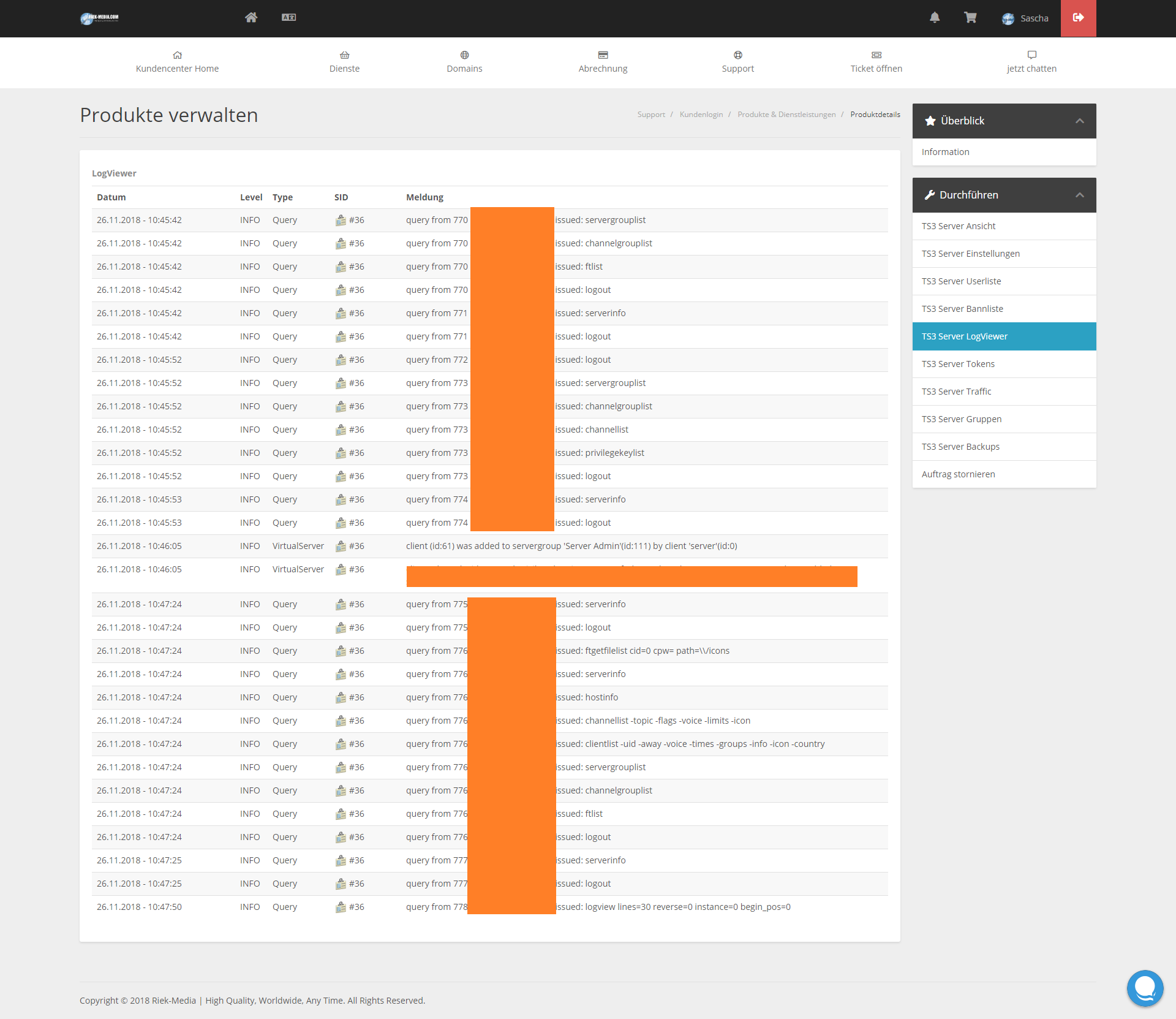
Task: Click server icon in first log row
Action: point(341,221)
